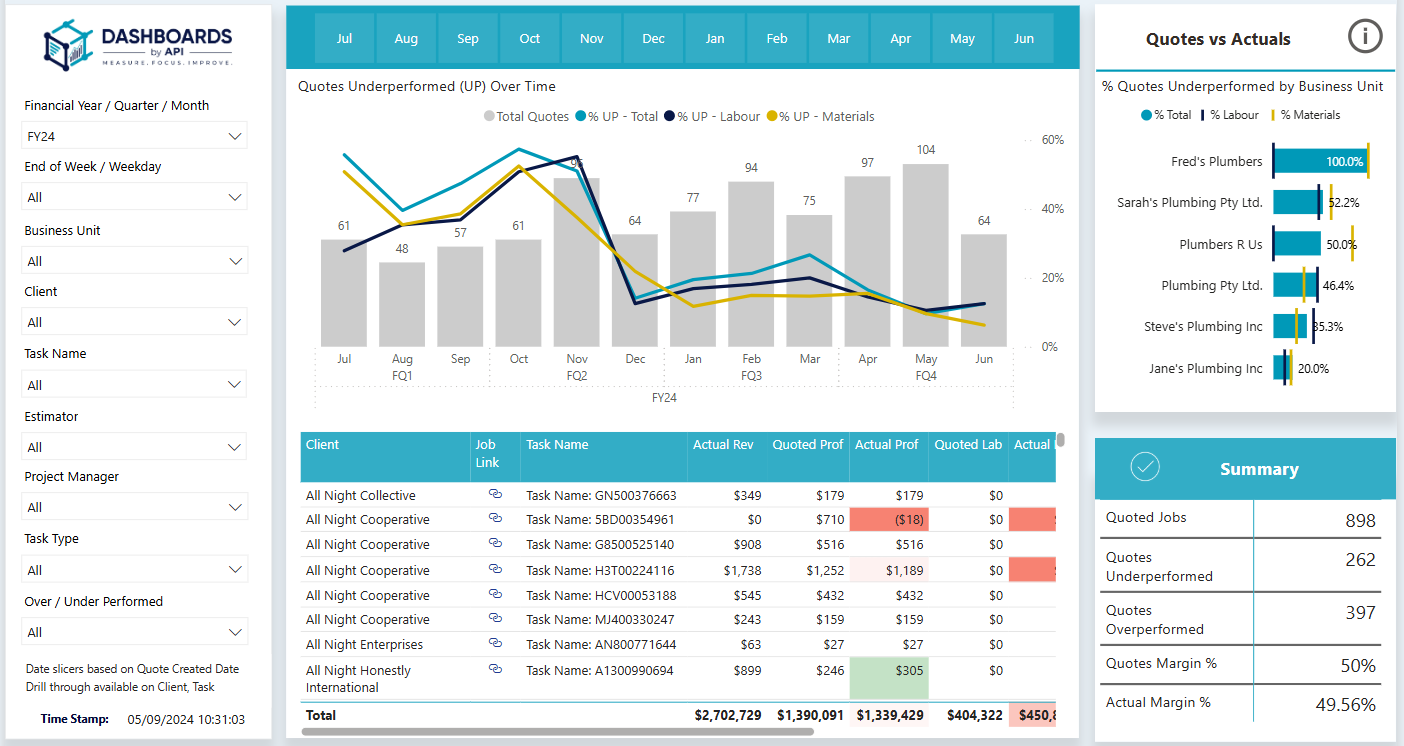
Task: Open job link for Task Name: H3T00224116
Action: [494, 570]
